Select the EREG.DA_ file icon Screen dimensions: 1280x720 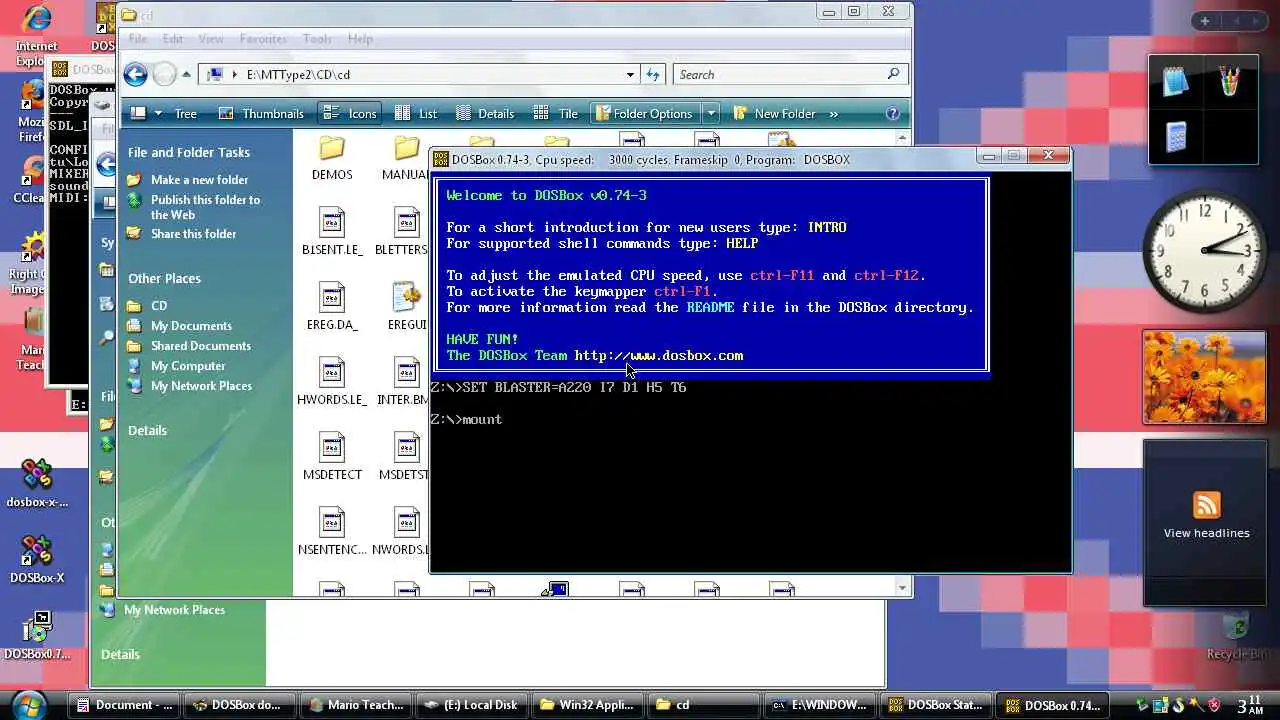coord(332,298)
